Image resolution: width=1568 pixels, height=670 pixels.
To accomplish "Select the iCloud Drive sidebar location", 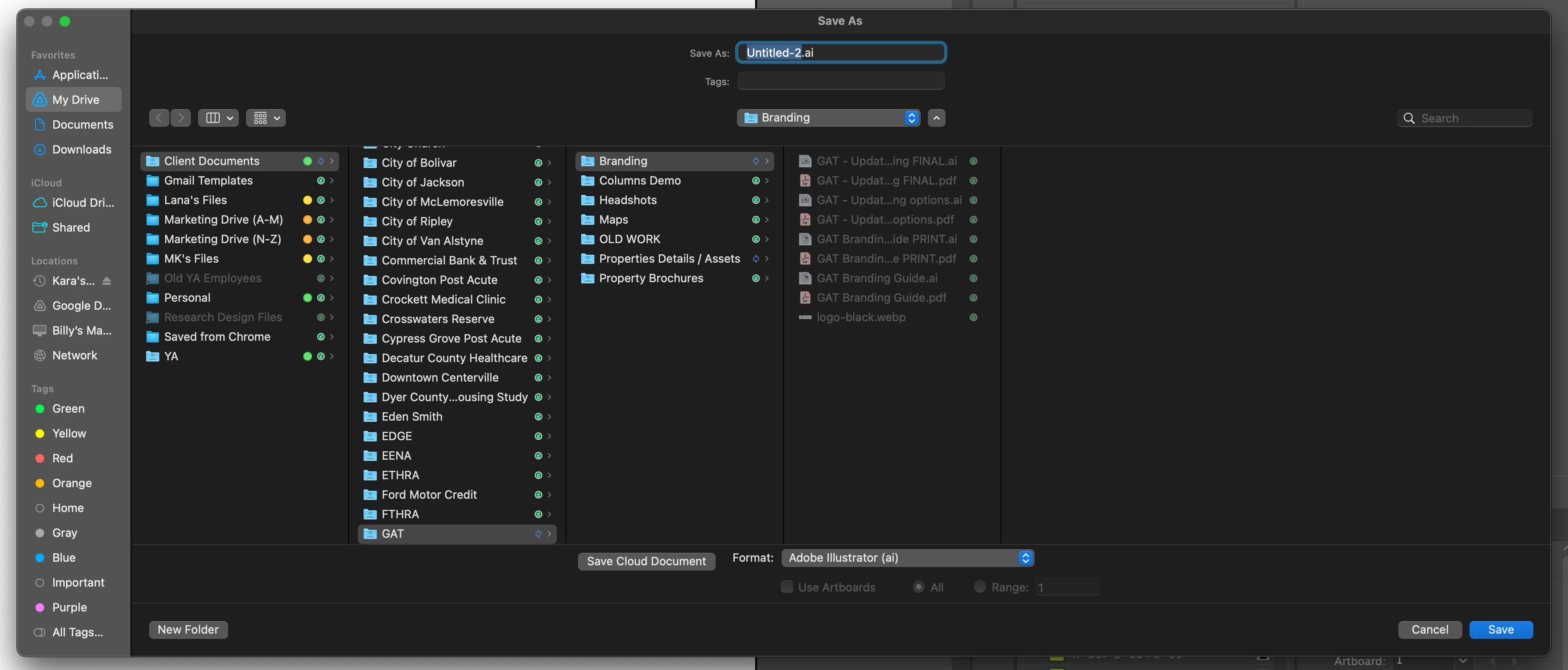I will [x=82, y=203].
